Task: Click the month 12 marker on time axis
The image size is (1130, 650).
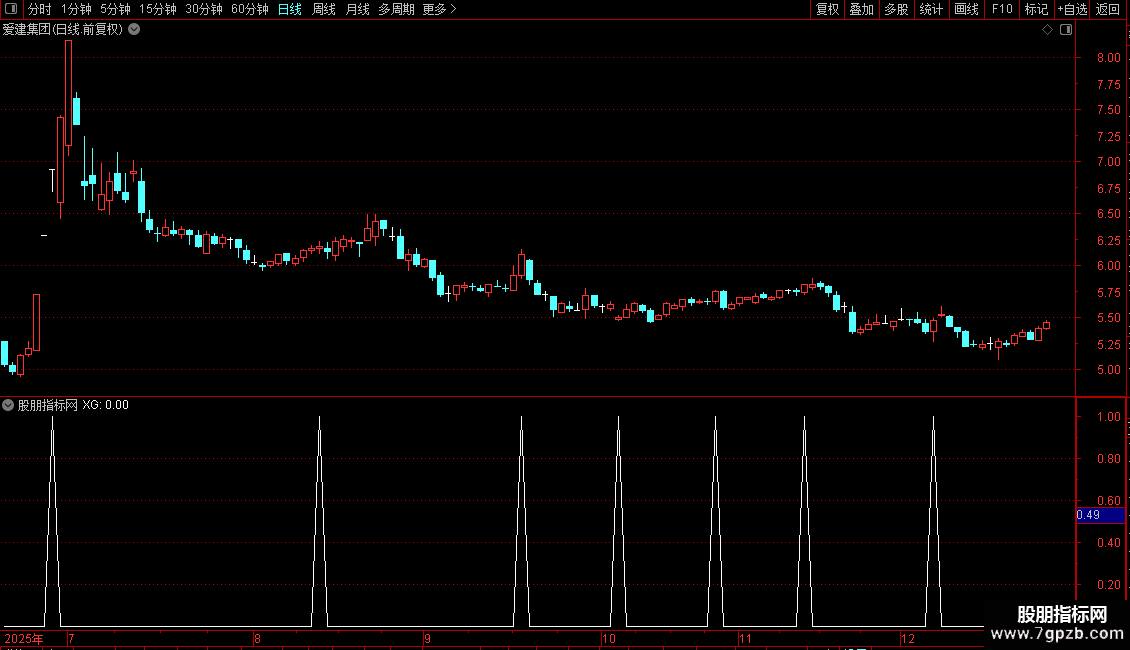Action: pos(908,638)
